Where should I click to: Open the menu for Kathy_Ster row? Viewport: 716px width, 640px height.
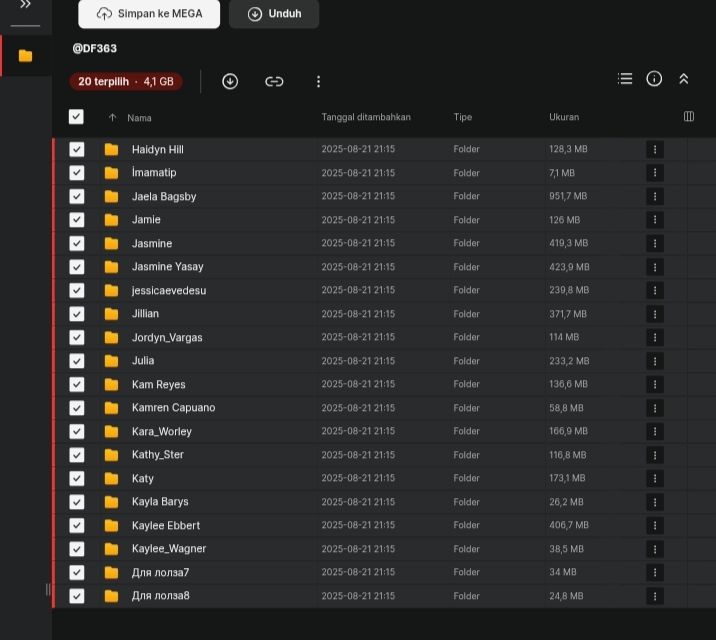click(655, 455)
